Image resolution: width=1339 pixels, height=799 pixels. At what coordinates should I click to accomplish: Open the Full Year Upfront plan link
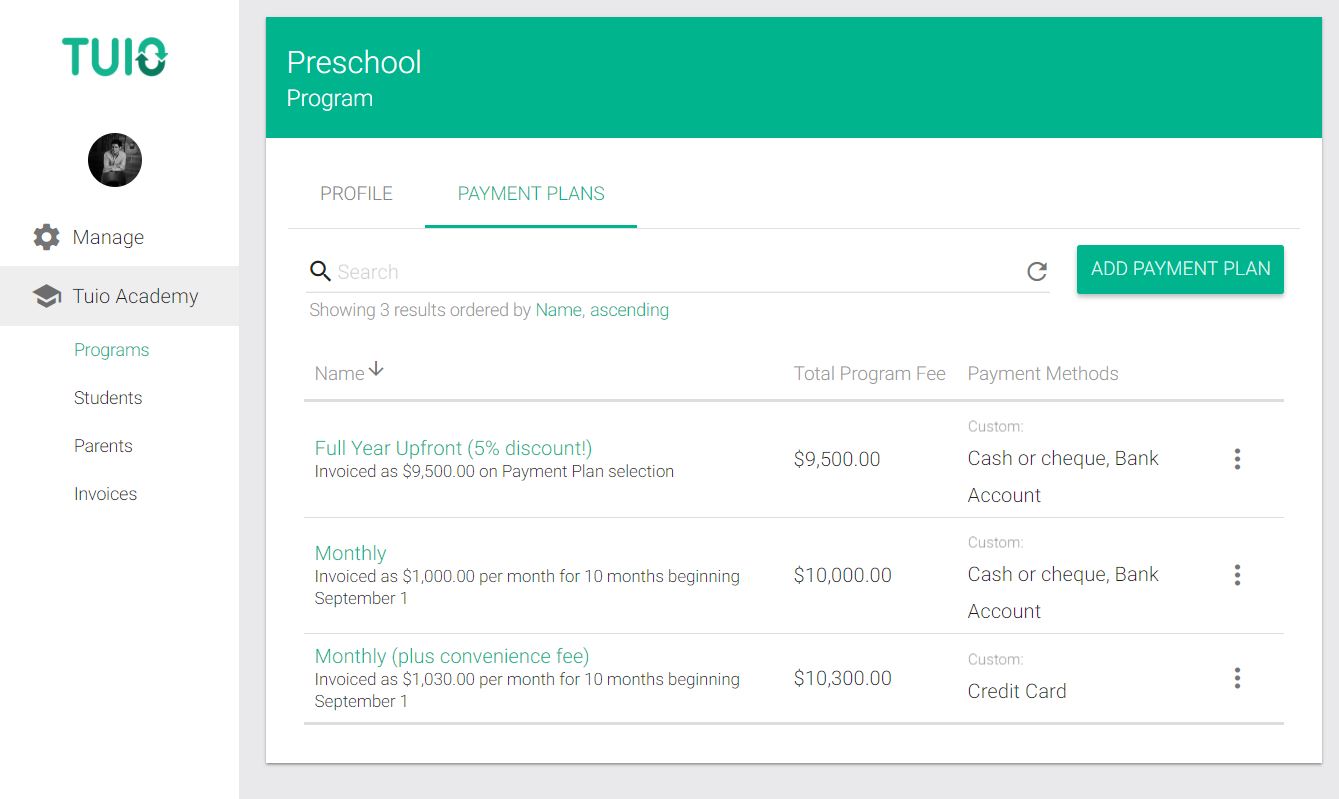[453, 448]
